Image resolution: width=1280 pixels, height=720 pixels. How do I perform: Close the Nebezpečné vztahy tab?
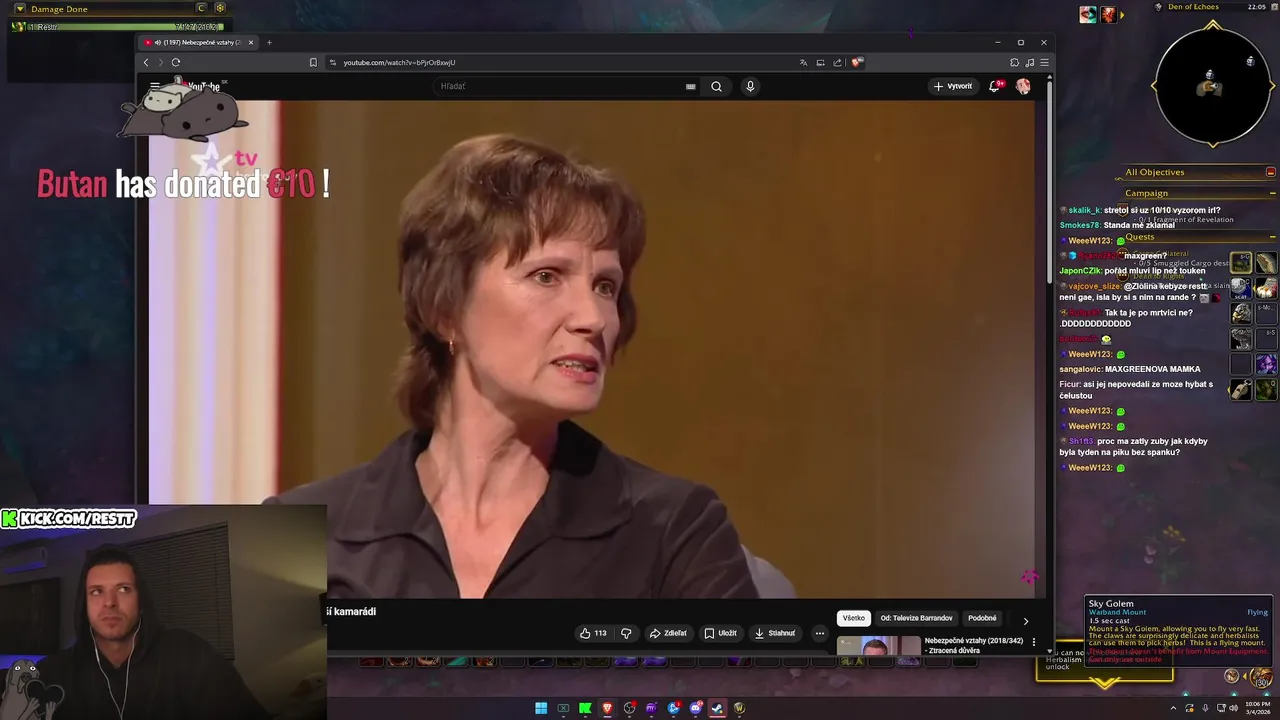point(251,42)
